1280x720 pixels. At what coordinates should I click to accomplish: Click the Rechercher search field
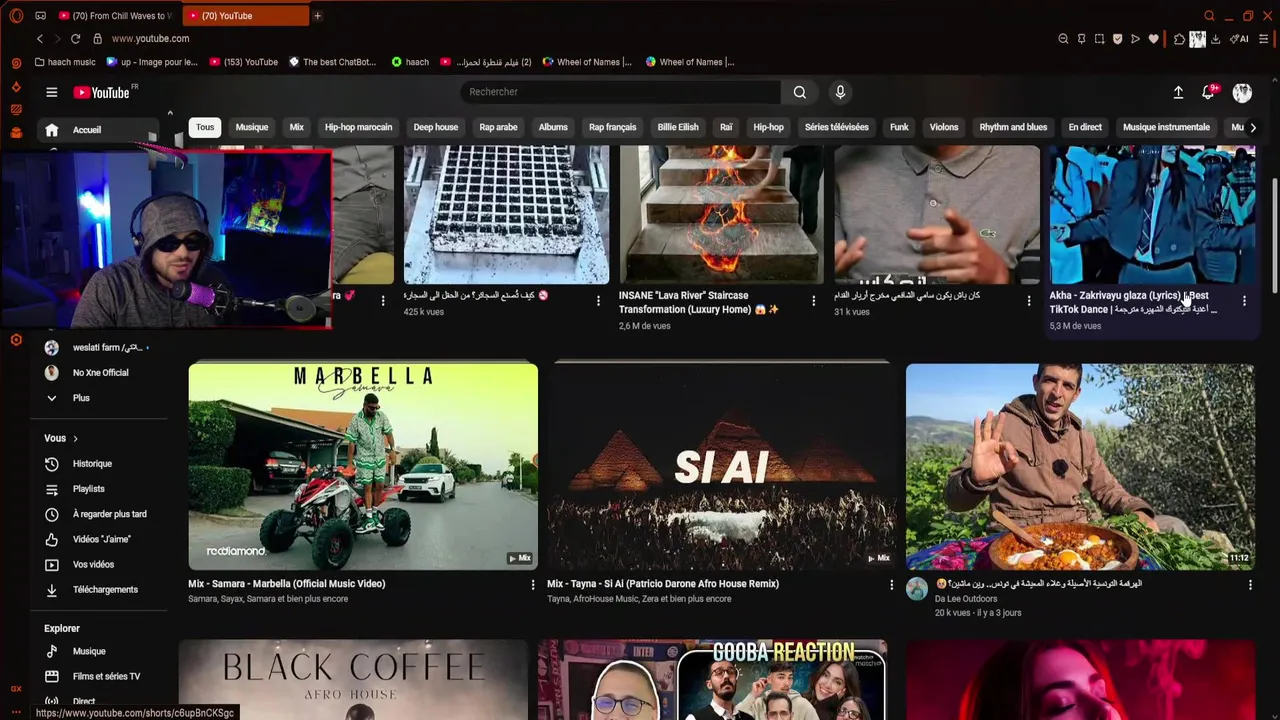[x=620, y=92]
